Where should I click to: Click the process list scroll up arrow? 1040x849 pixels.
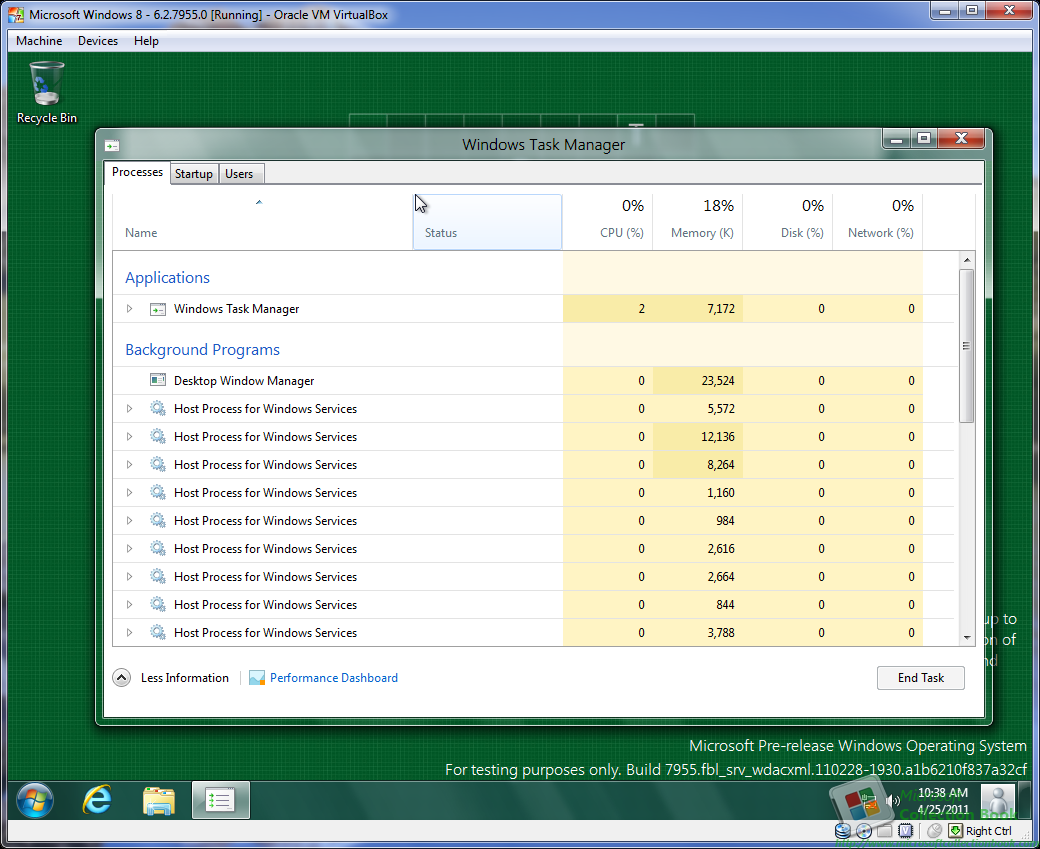[x=966, y=260]
